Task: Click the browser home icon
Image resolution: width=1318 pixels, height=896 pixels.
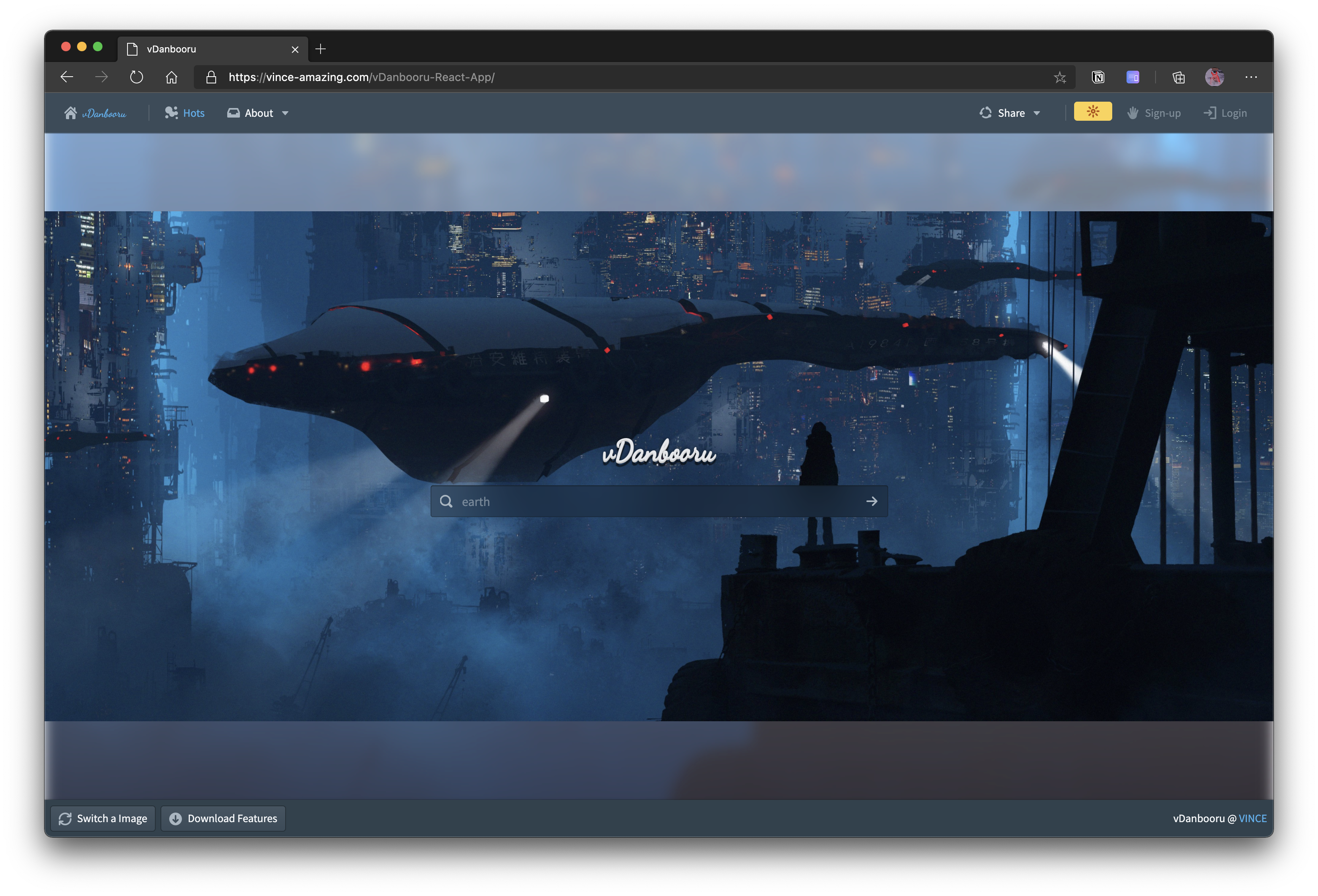Action: click(x=171, y=77)
